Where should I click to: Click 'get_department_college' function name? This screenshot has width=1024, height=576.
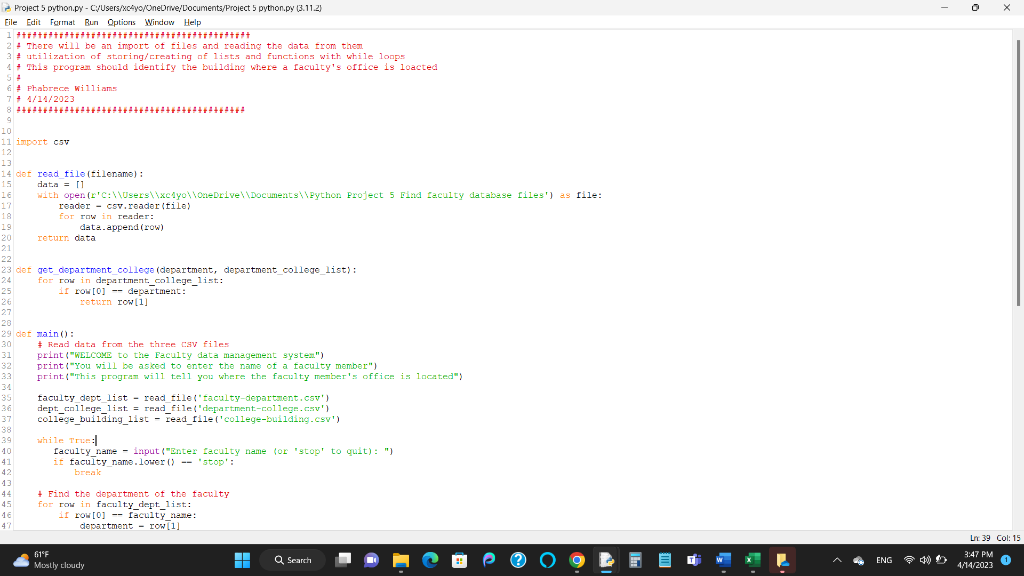(x=95, y=270)
